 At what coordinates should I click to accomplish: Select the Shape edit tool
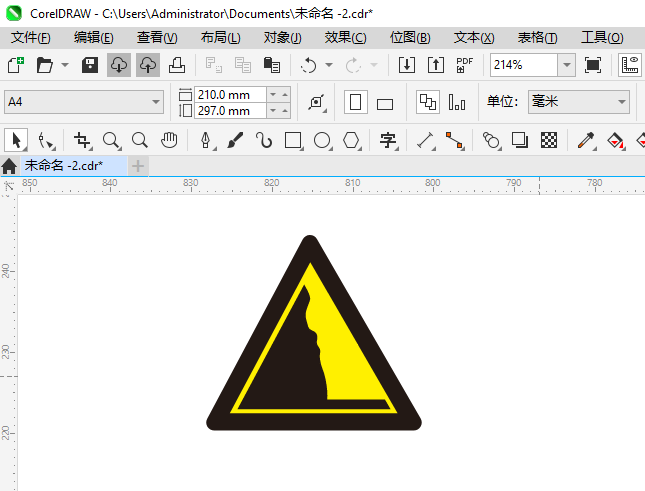click(46, 140)
